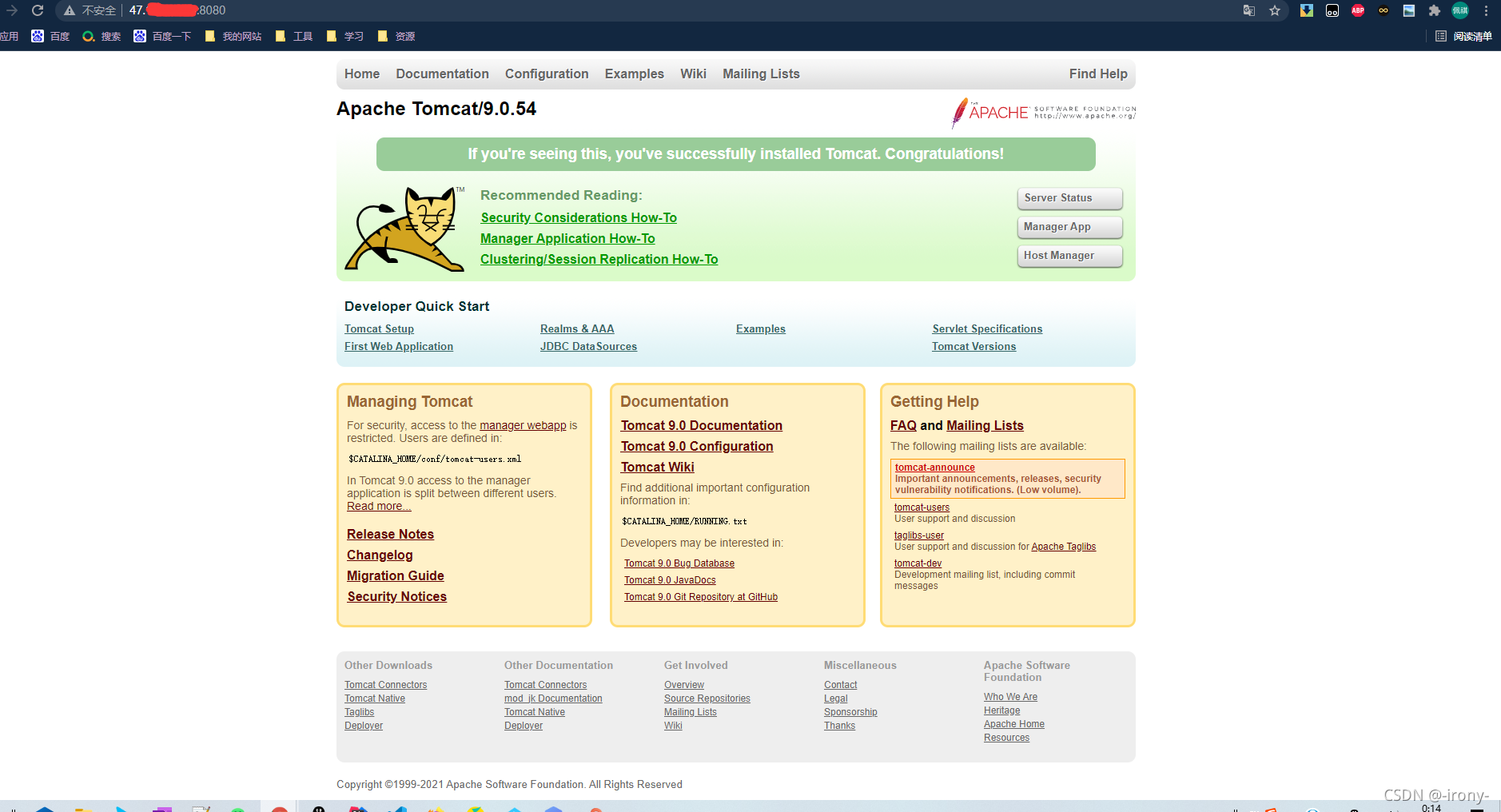This screenshot has width=1501, height=812.
Task: Open the FAQ link under Getting Help
Action: coord(903,425)
